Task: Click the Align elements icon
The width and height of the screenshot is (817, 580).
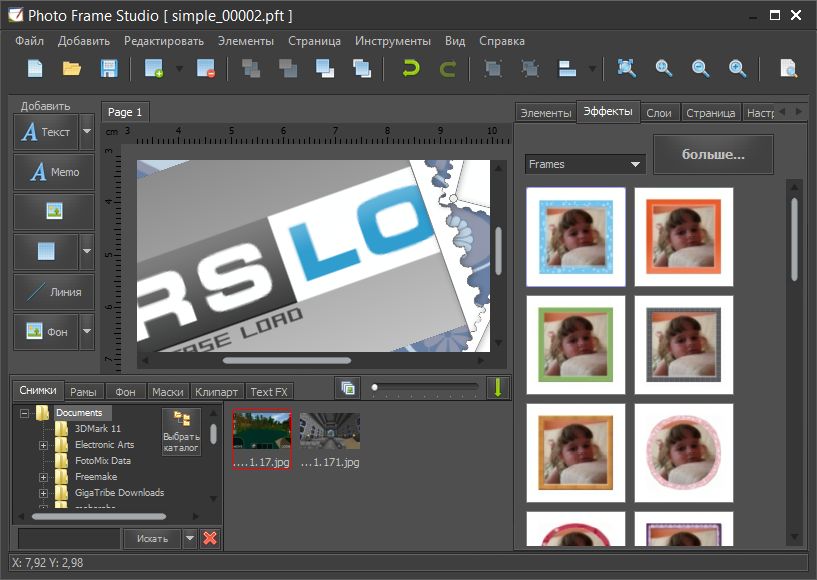Action: pyautogui.click(x=567, y=69)
